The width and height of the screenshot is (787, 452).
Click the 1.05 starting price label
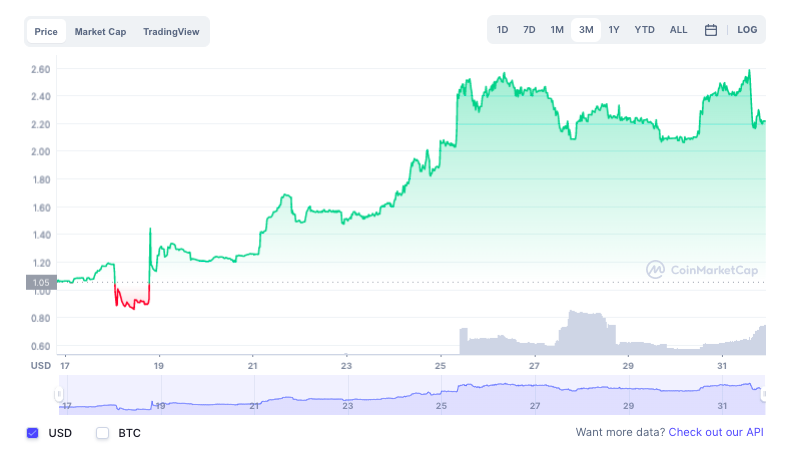41,283
